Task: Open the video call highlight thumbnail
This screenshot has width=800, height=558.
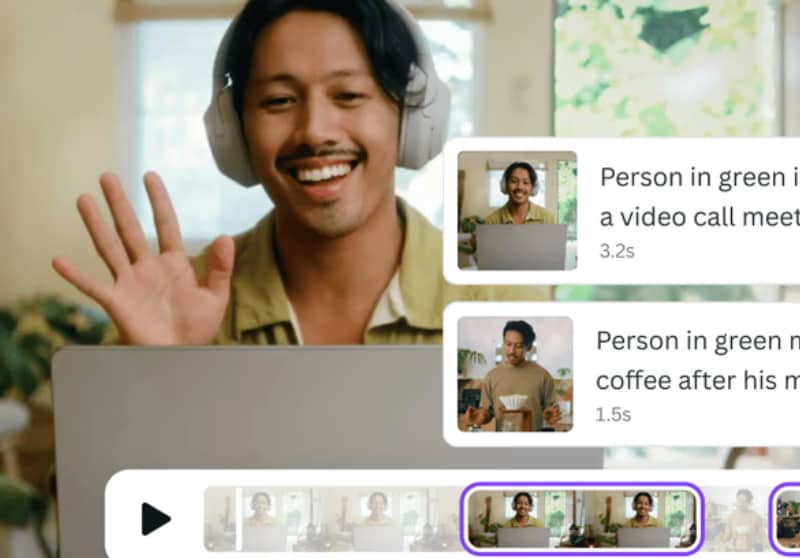Action: pos(517,210)
